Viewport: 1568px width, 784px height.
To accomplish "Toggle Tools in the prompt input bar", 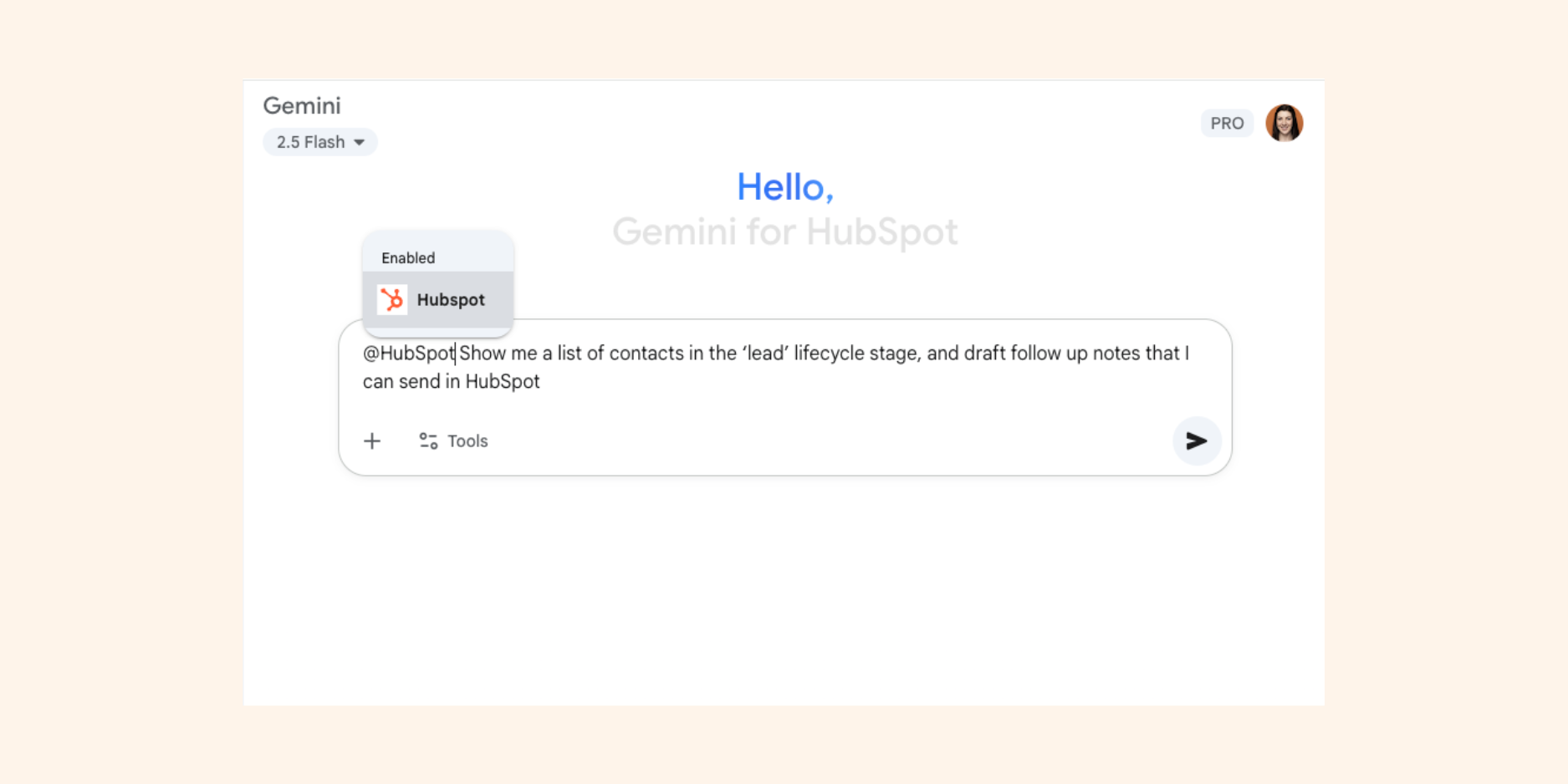I will (x=452, y=440).
